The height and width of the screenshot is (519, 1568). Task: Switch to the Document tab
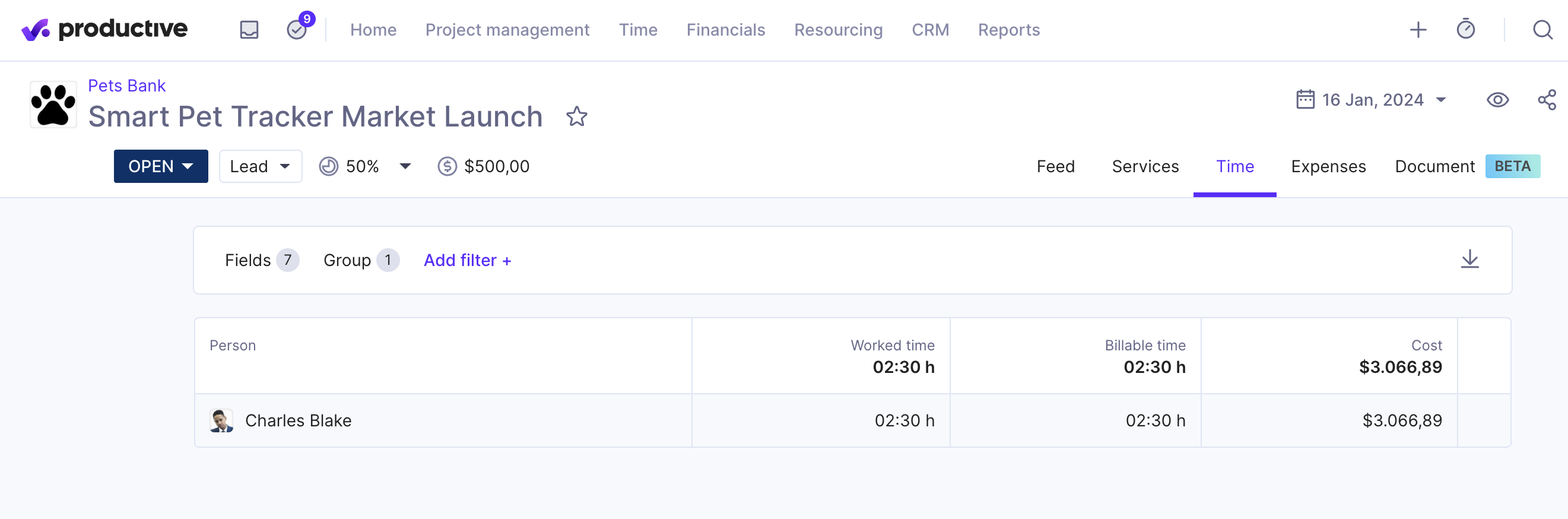(1434, 166)
